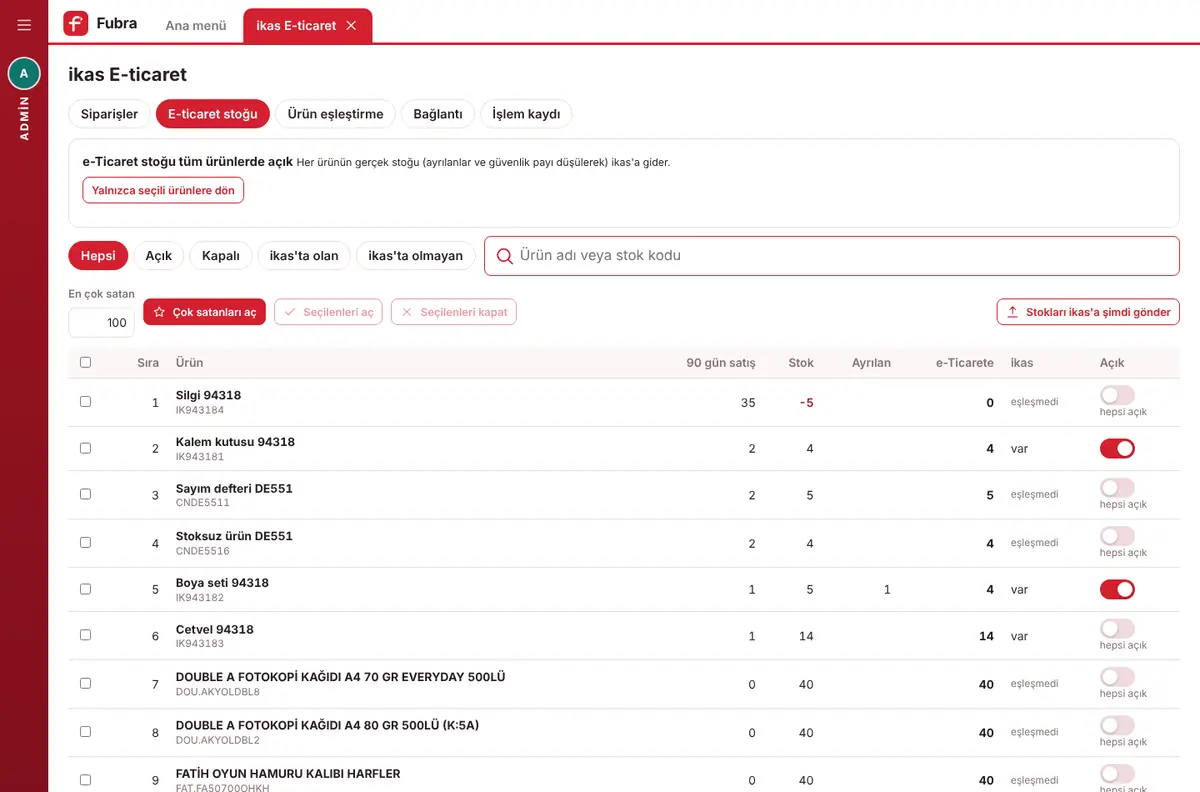
Task: Click the negative stock value -5
Action: [x=806, y=402]
